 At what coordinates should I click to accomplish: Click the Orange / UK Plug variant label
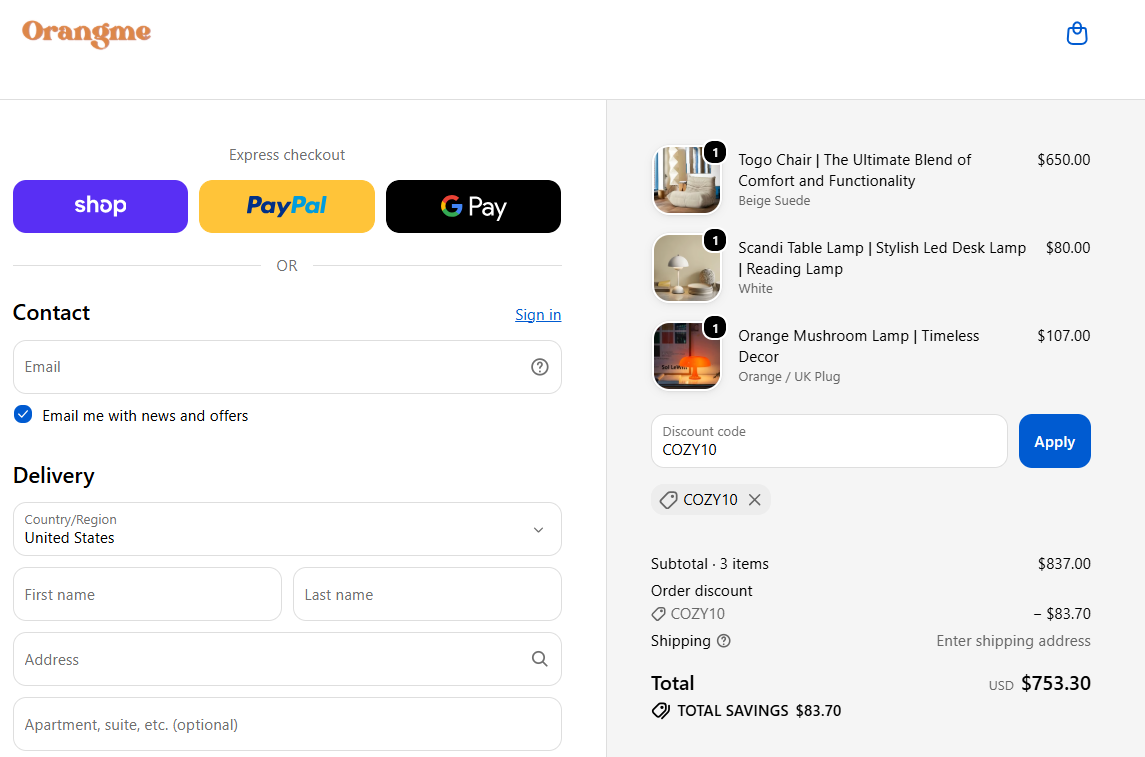(789, 377)
